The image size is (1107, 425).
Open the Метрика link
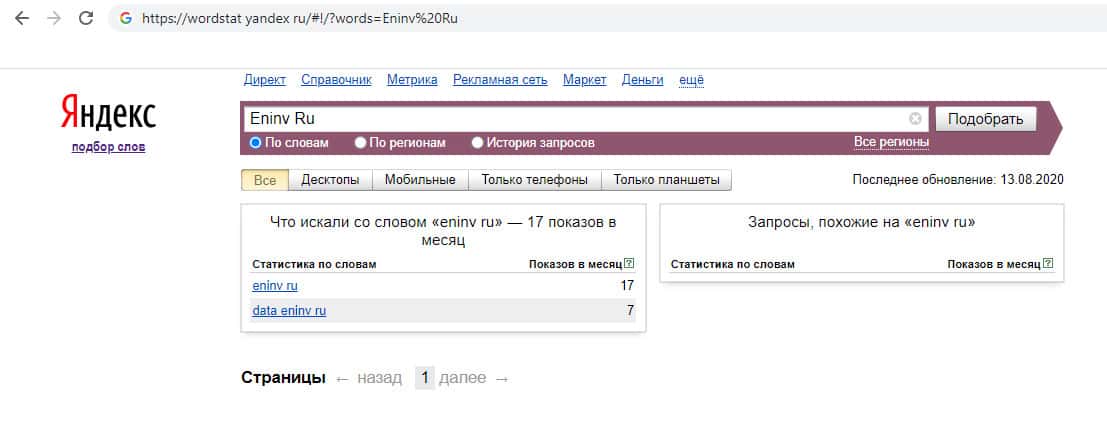[412, 80]
